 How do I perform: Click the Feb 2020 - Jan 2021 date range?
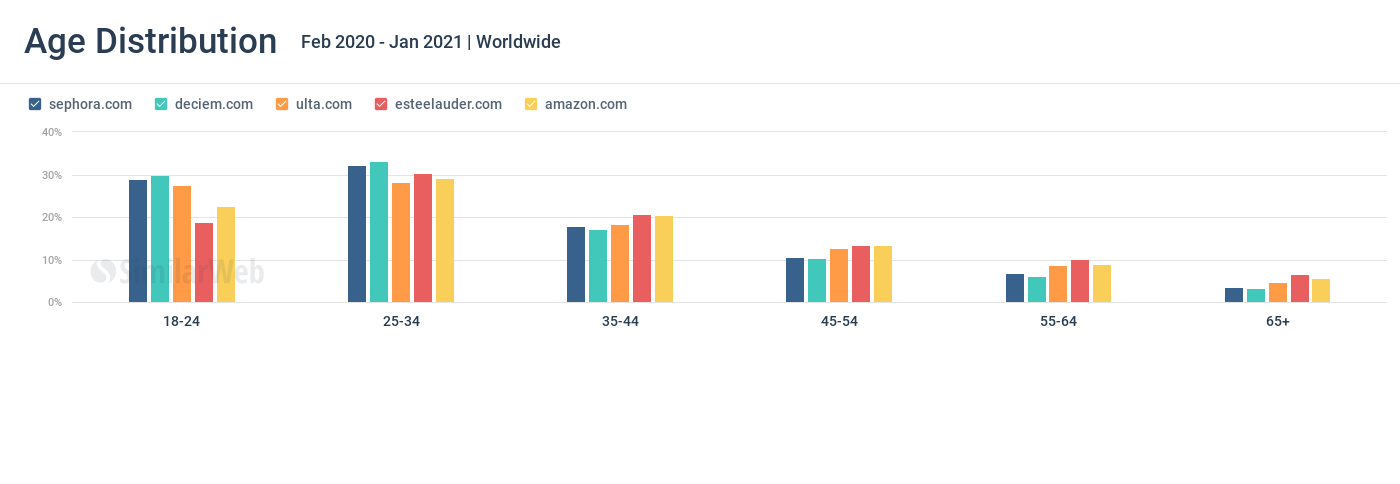[x=382, y=42]
